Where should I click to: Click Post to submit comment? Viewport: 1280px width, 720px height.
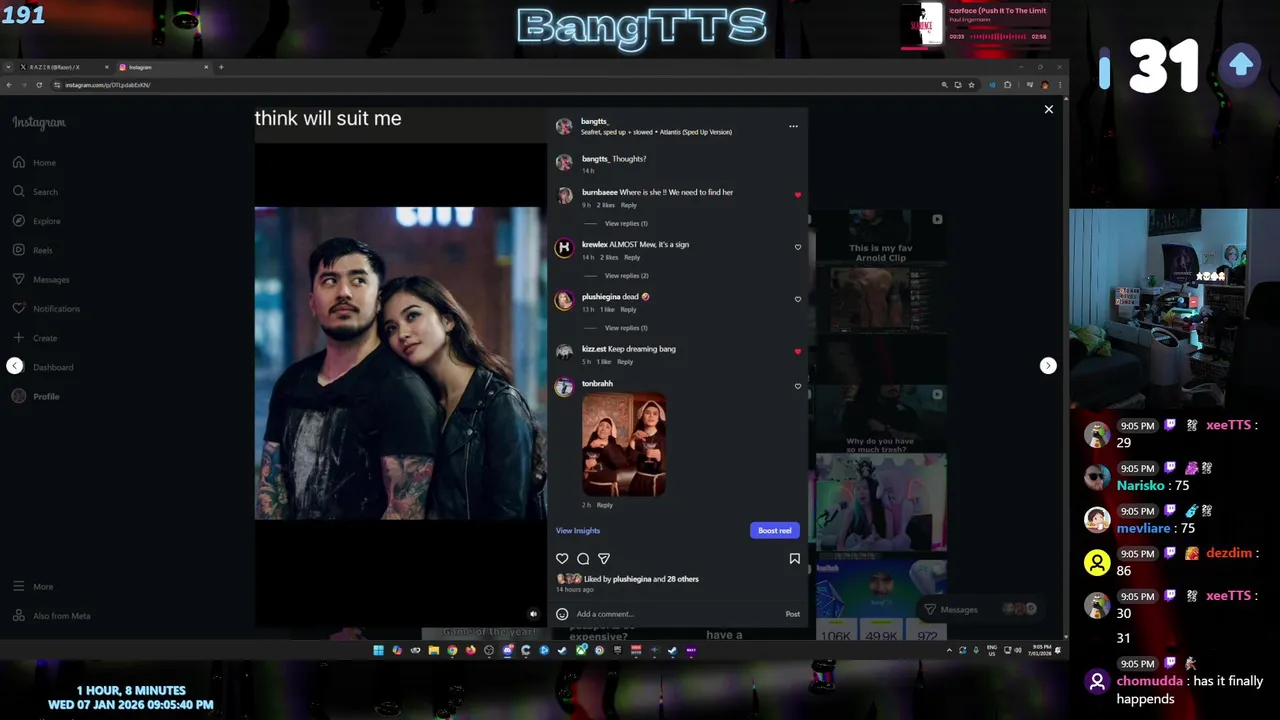[x=793, y=614]
